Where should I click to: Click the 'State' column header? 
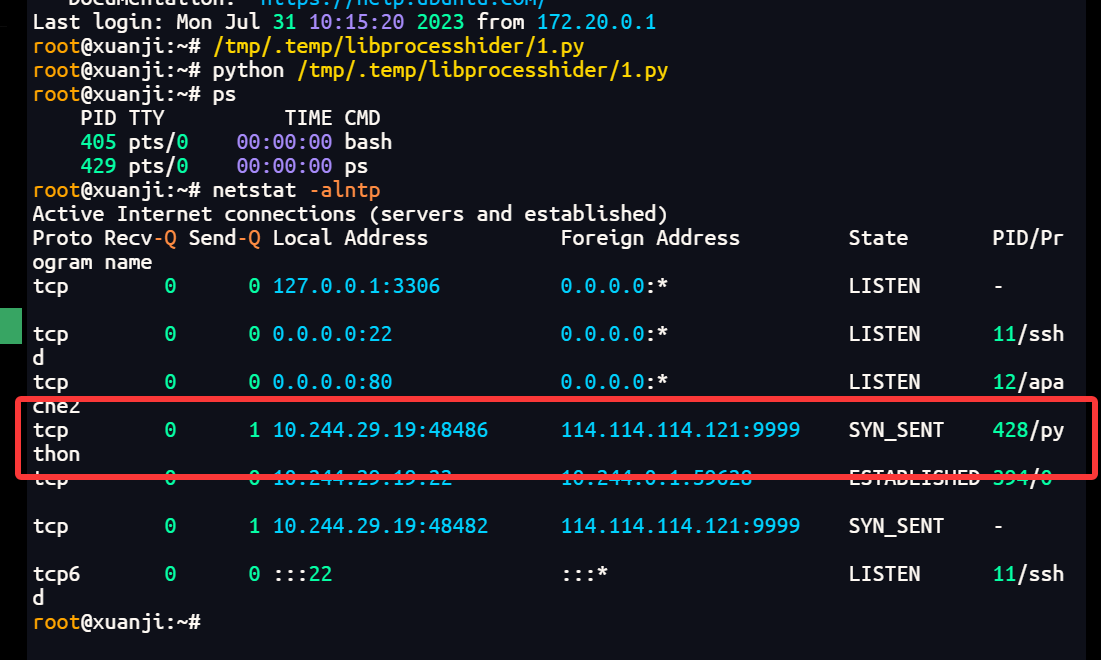click(878, 238)
